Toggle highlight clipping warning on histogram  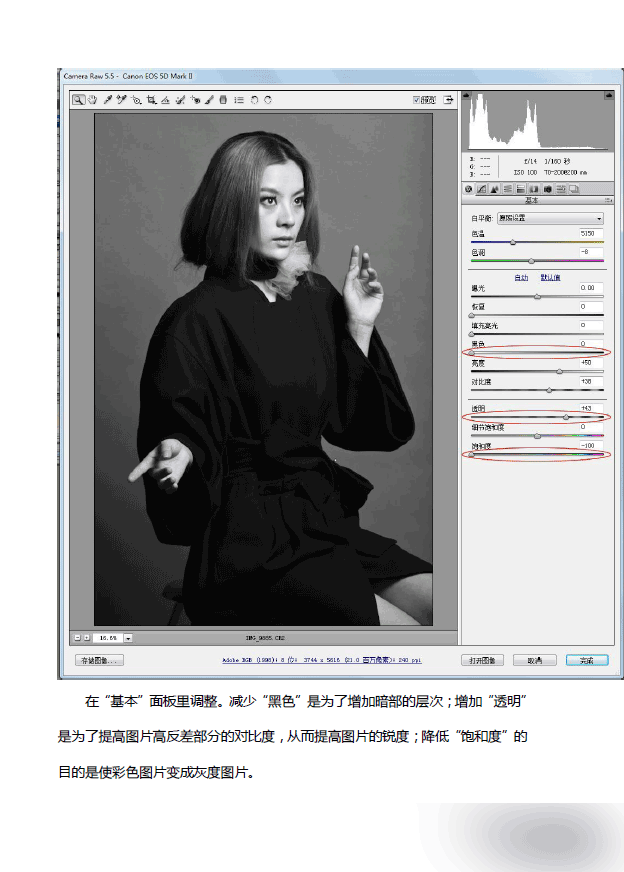(x=609, y=95)
